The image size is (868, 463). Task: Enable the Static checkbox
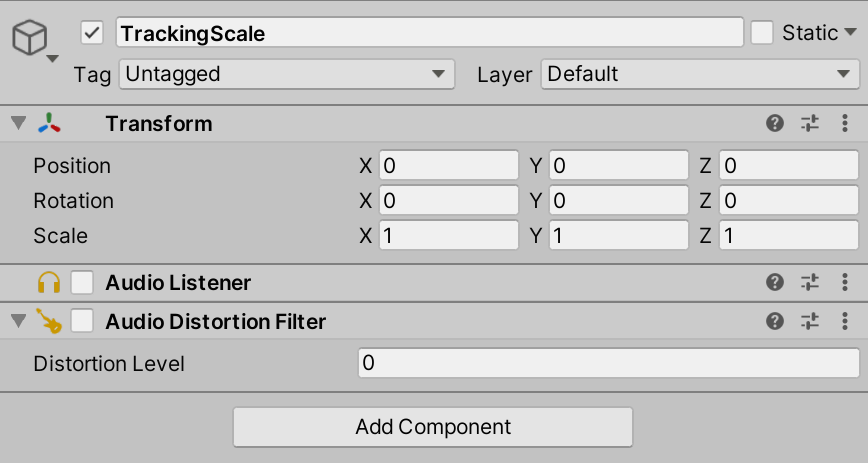762,33
